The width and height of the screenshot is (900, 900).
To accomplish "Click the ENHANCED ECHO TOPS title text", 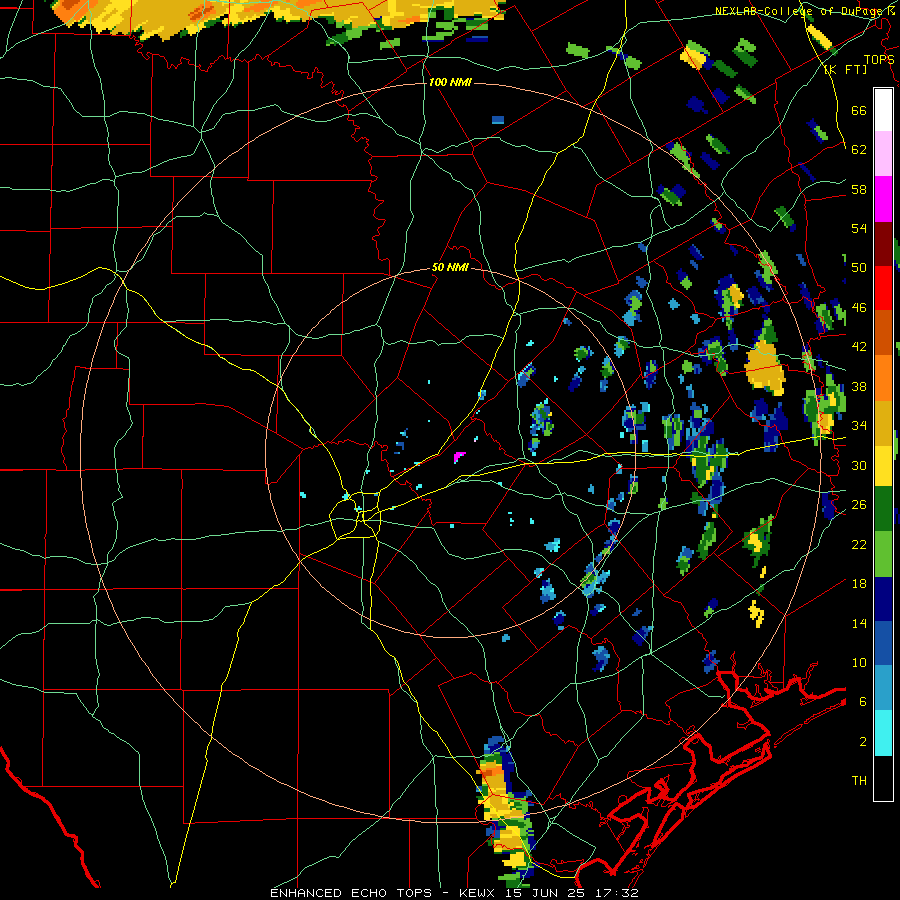I will click(351, 893).
